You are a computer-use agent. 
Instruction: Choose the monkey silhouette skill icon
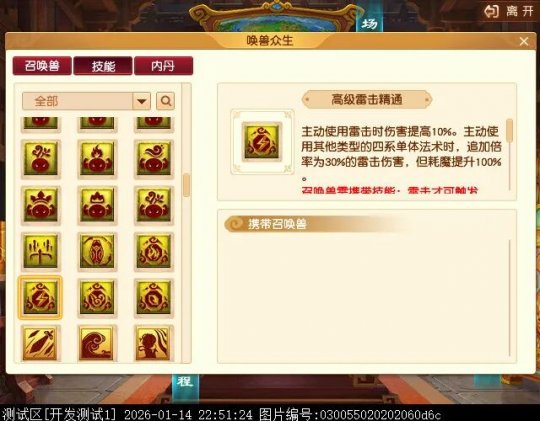point(153,343)
